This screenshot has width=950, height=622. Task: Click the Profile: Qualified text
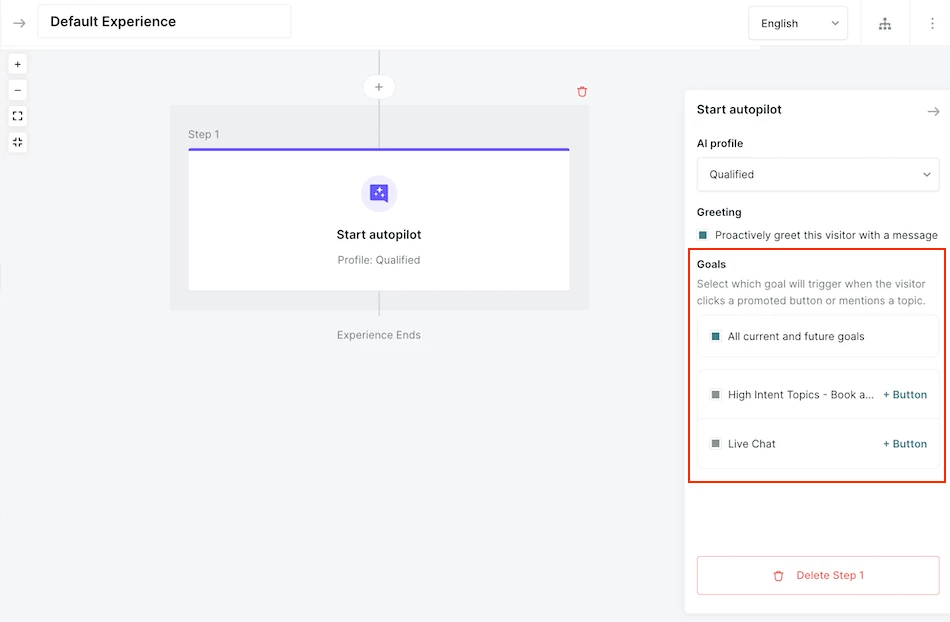tap(379, 260)
